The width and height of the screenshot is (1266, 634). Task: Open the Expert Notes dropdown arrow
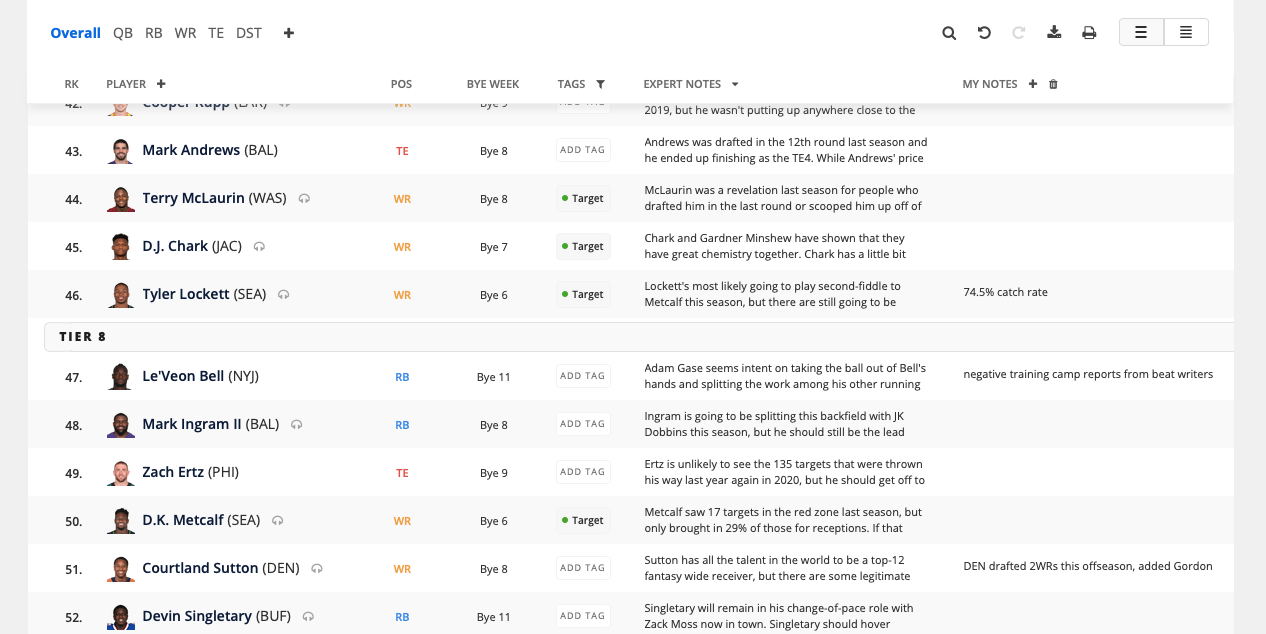pos(735,85)
